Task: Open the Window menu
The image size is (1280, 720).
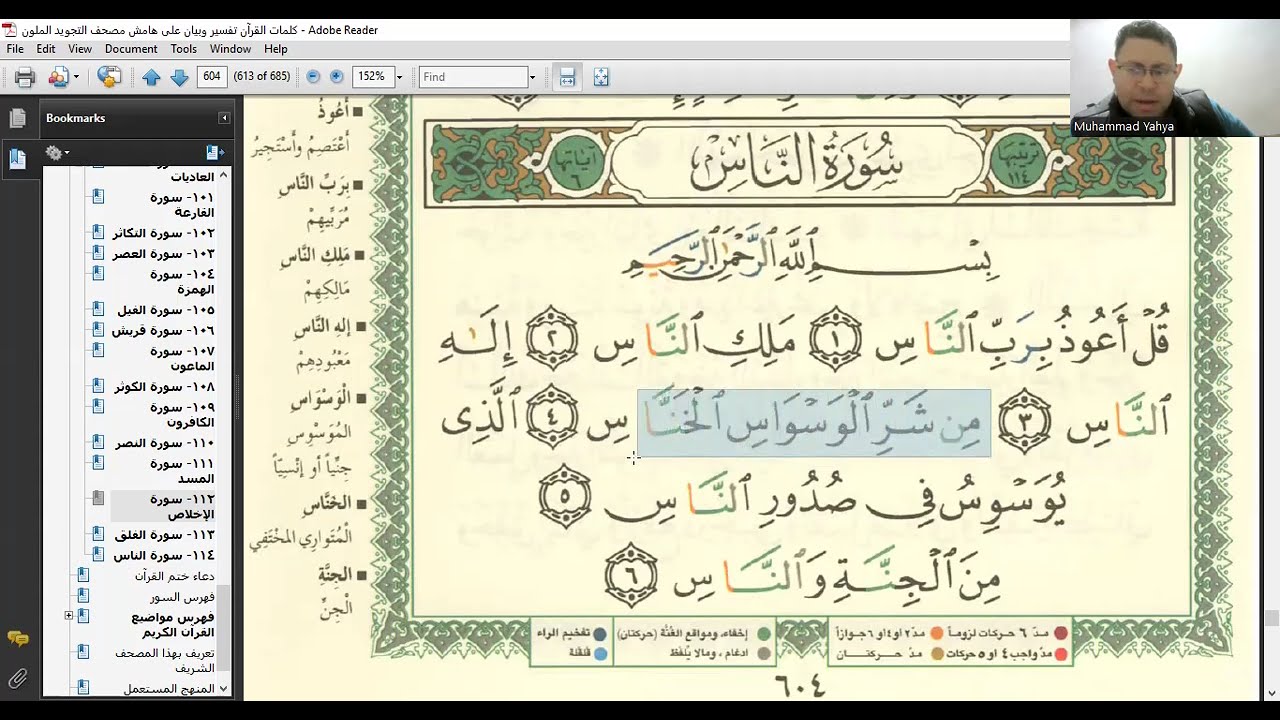Action: pos(230,49)
